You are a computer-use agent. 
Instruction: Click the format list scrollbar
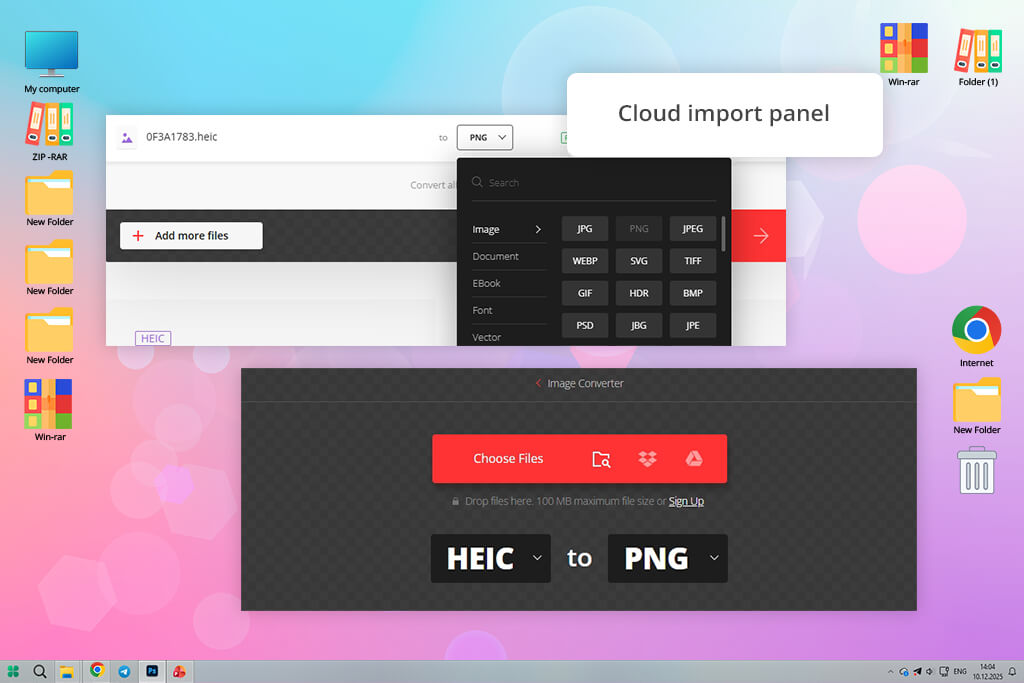click(724, 234)
